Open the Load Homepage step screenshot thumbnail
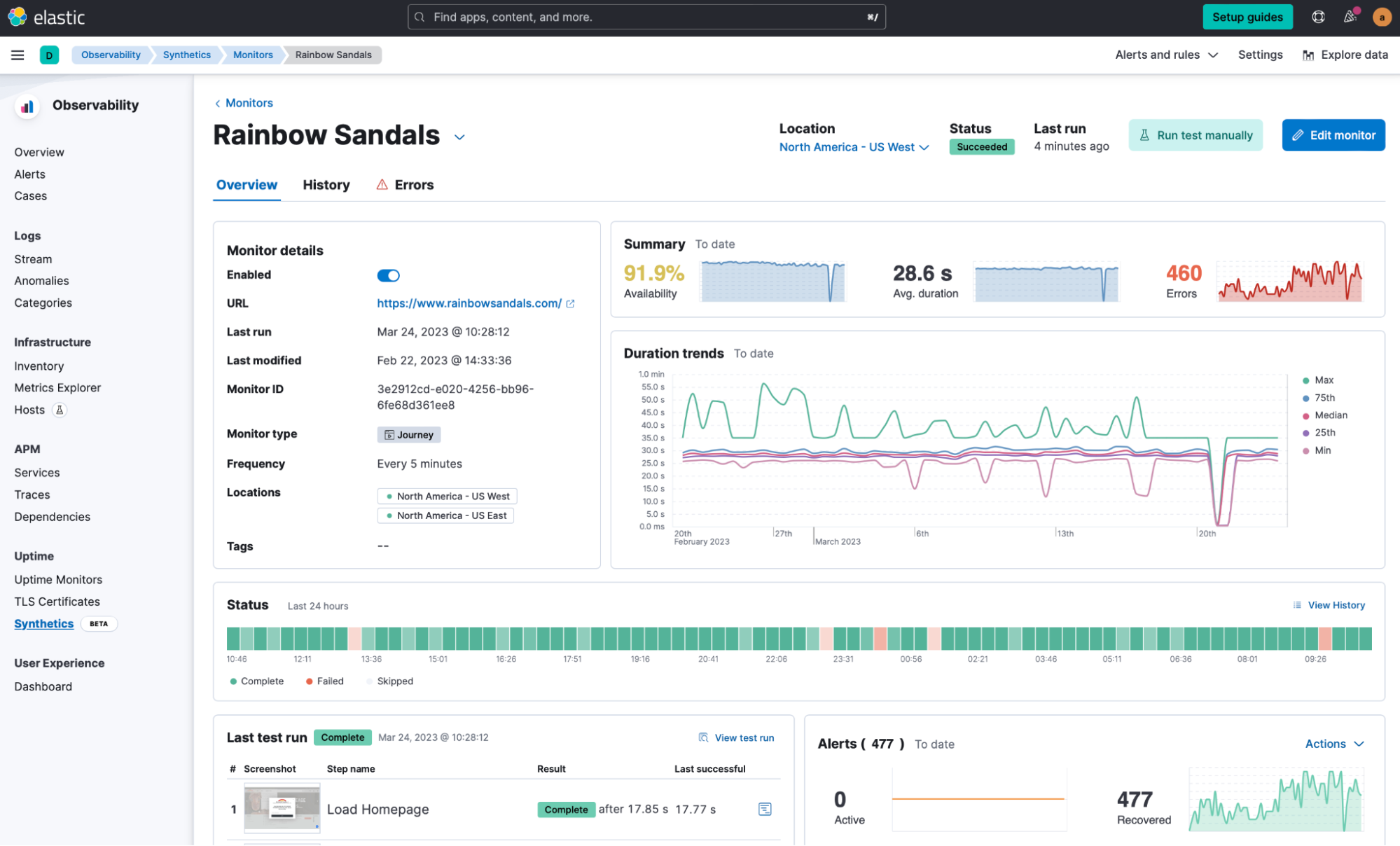 pos(282,808)
